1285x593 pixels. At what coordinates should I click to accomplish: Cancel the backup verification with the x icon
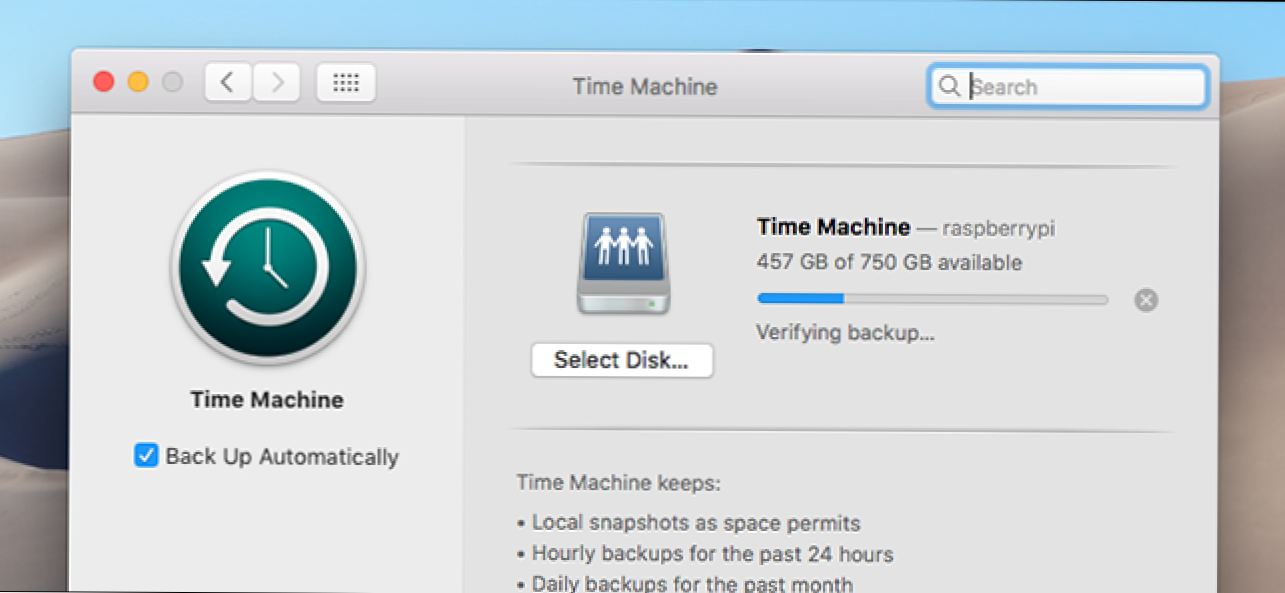point(1146,300)
